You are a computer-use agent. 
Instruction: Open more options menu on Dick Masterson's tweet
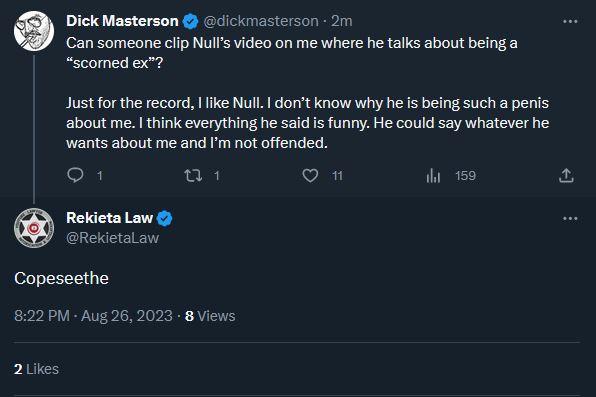click(x=570, y=22)
